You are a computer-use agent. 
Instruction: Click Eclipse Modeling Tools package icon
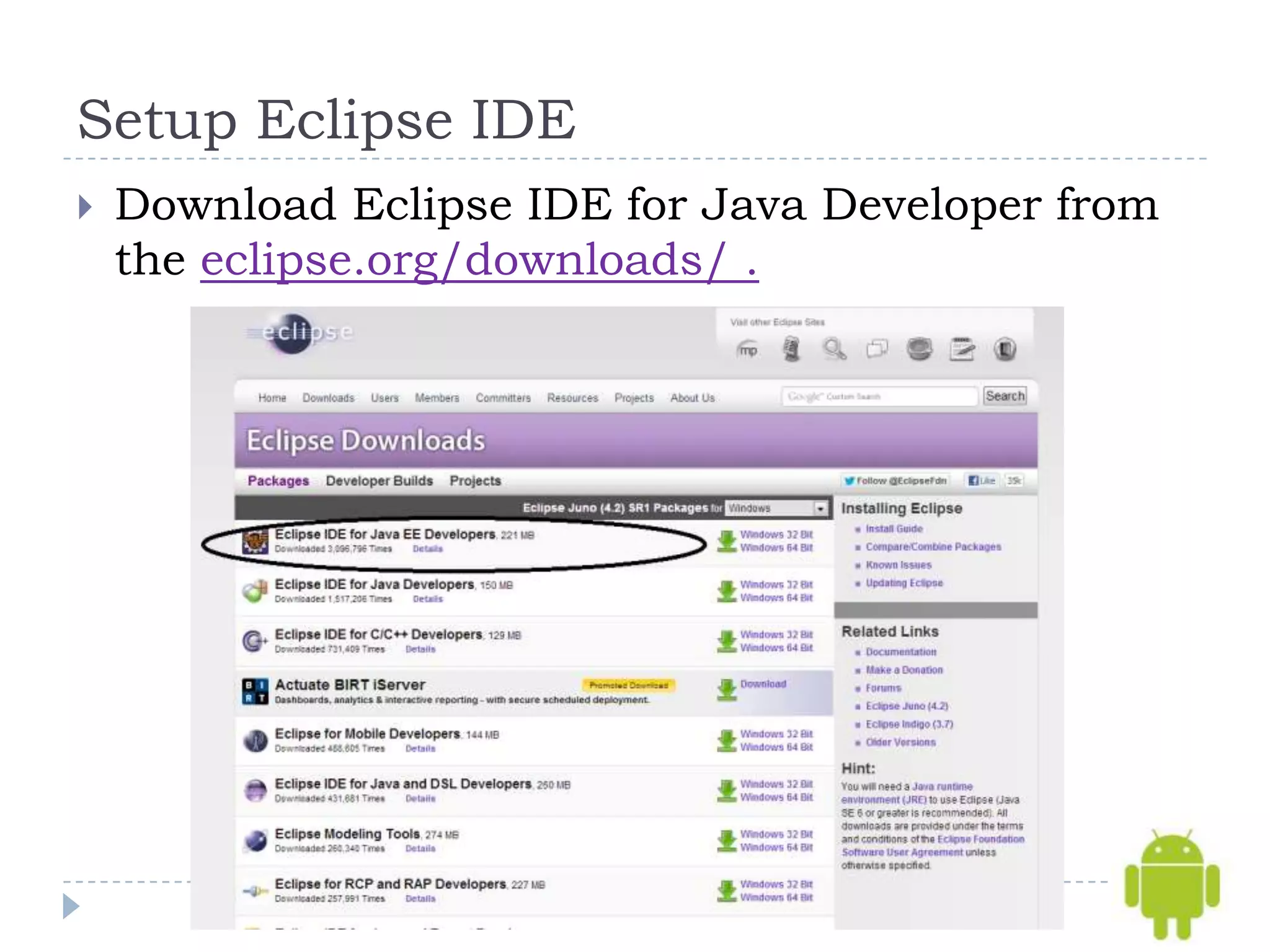(x=255, y=841)
